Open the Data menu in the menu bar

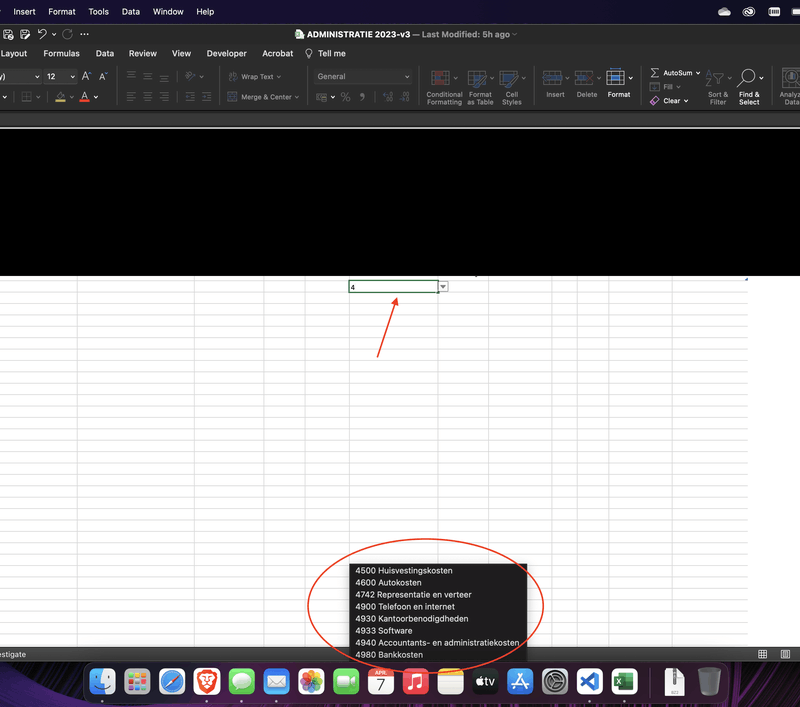131,12
